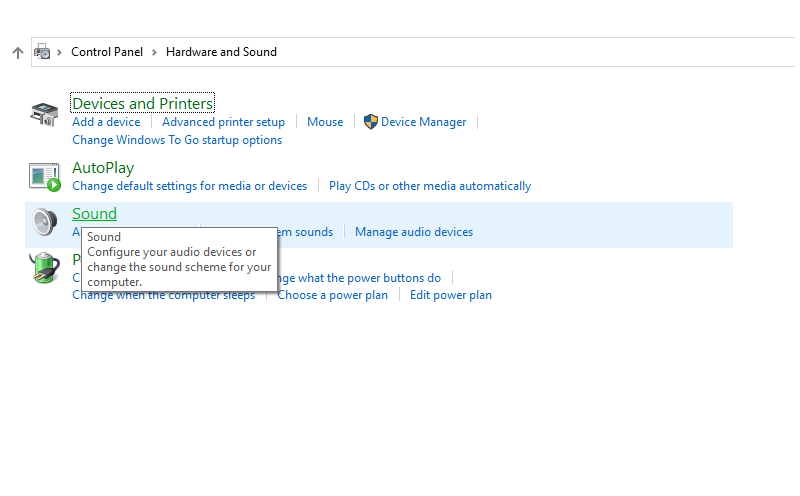This screenshot has width=800, height=496.
Task: Click the Power Options battery icon
Action: [44, 268]
